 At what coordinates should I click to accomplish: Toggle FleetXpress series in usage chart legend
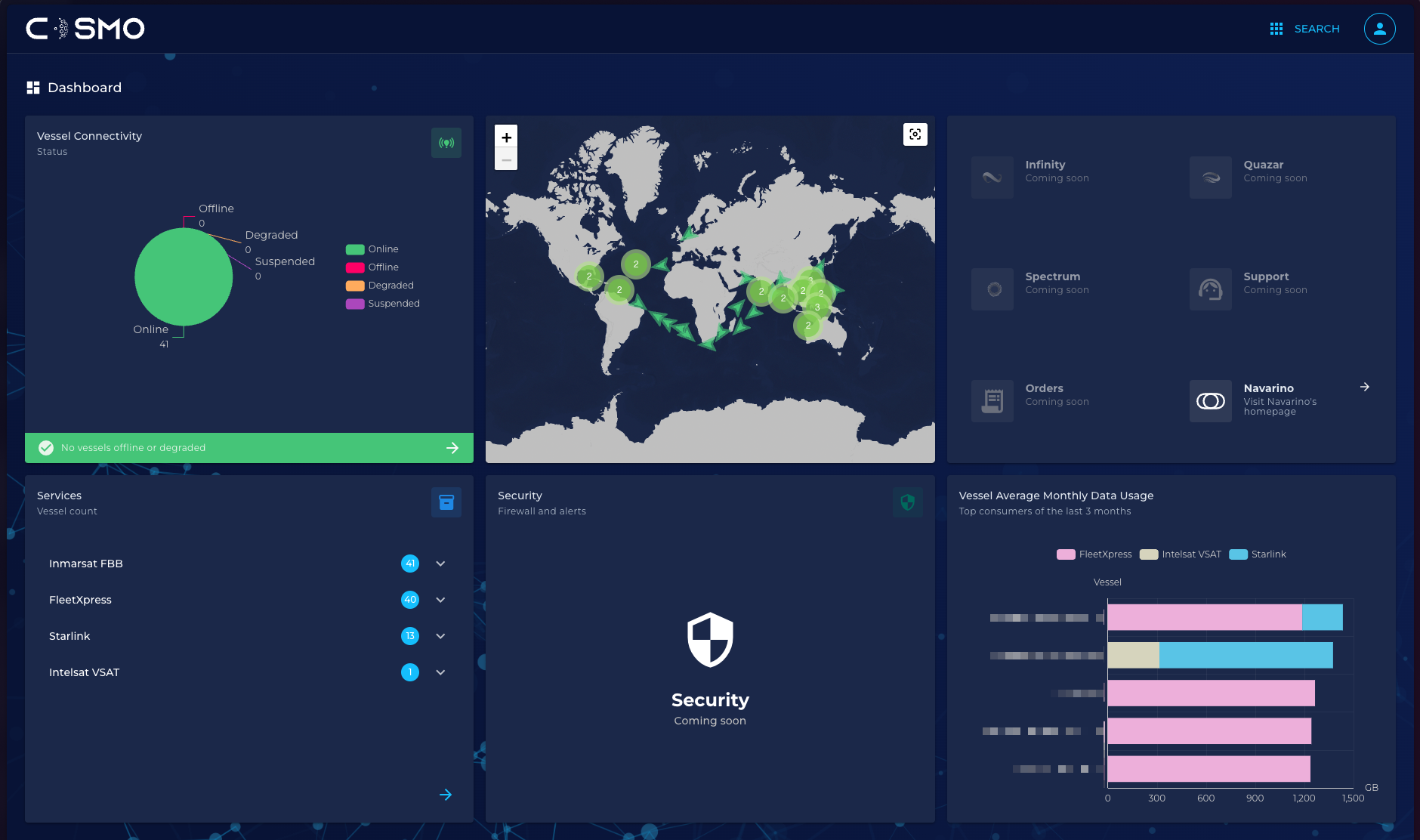(1094, 554)
